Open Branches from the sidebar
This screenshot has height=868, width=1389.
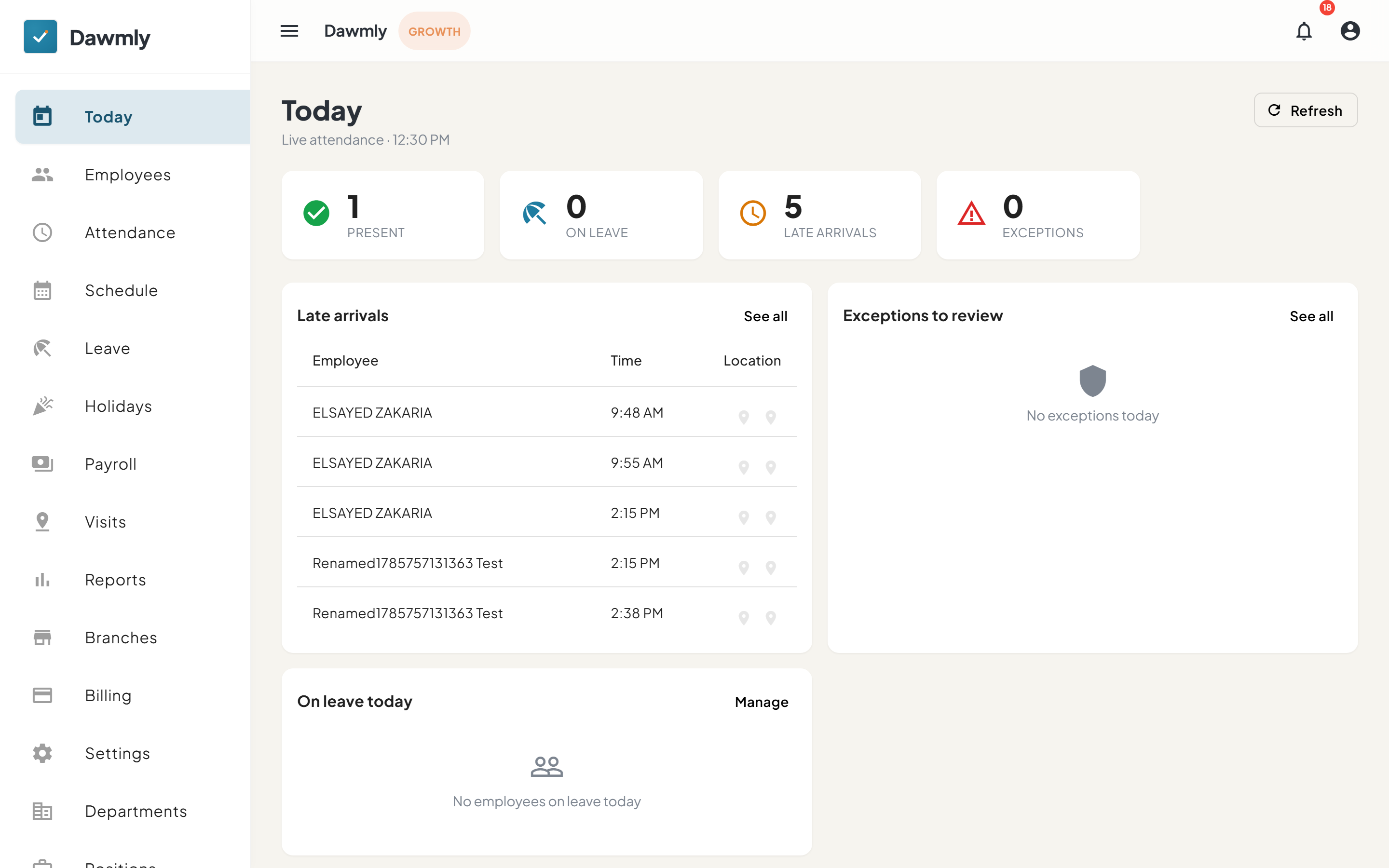[x=133, y=637]
